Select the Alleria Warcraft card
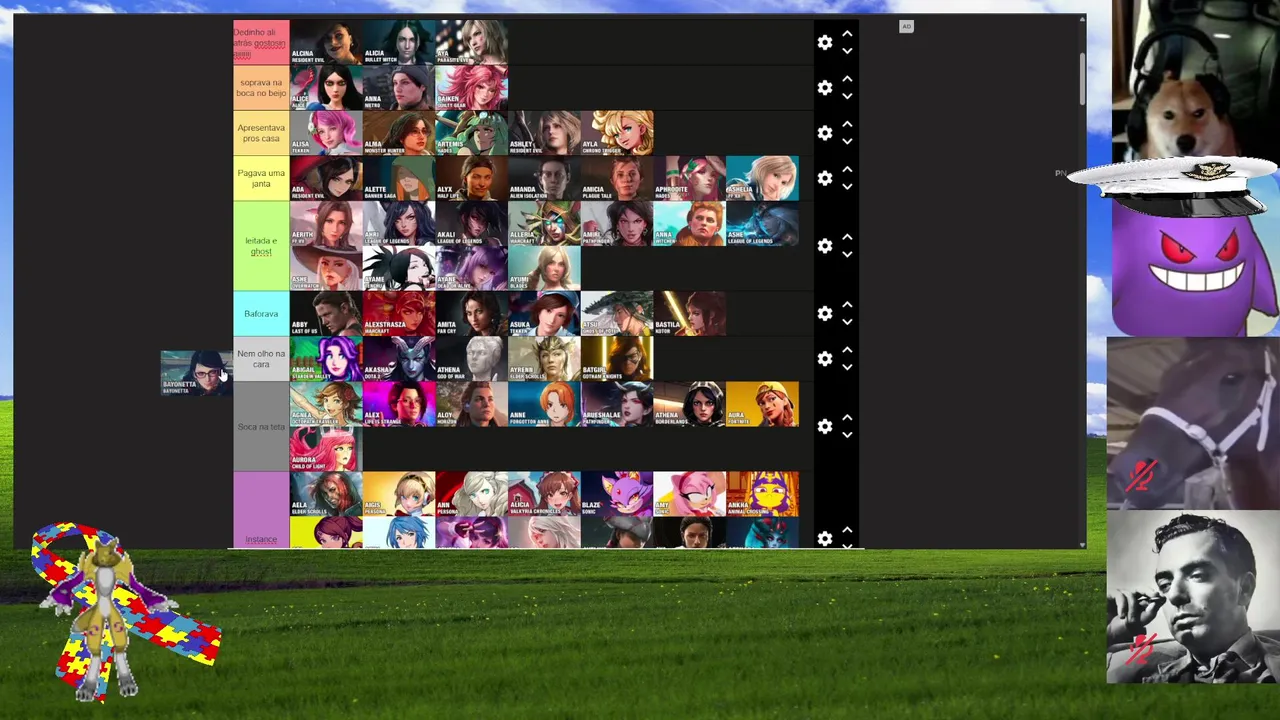Image resolution: width=1280 pixels, height=720 pixels. (545, 223)
